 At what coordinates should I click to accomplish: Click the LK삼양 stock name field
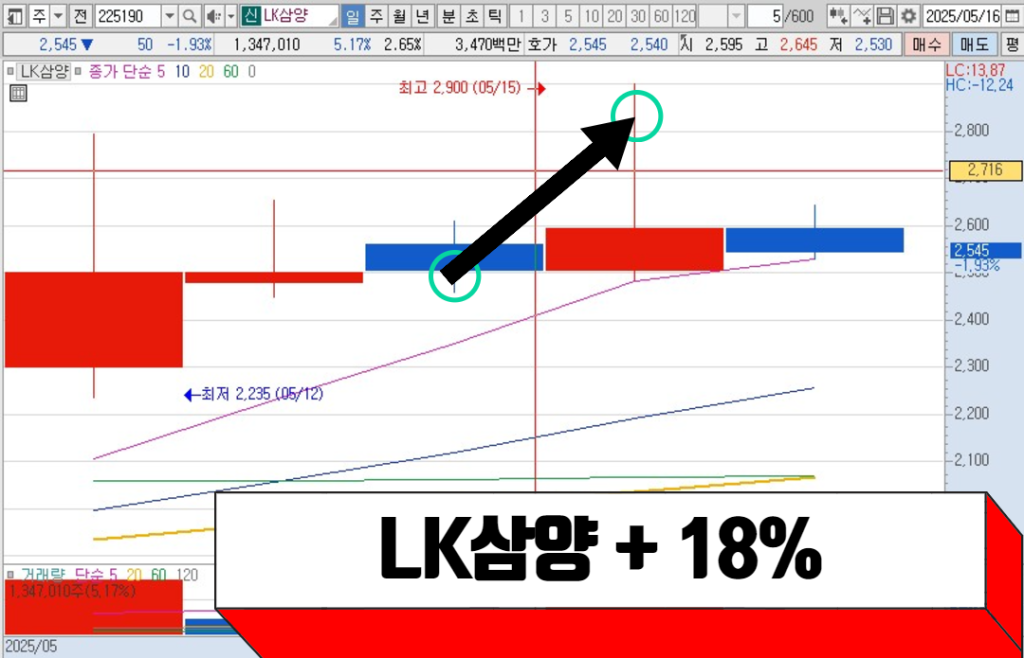coord(299,15)
